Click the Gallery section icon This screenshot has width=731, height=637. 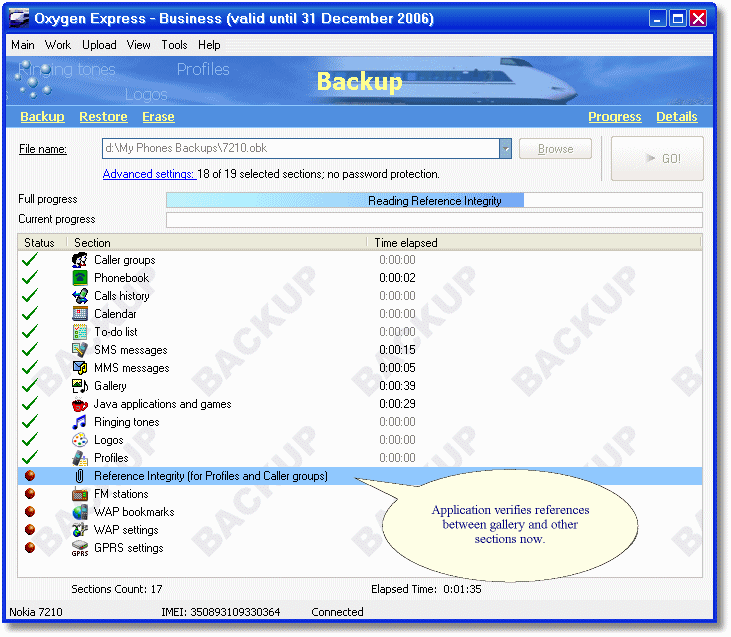pyautogui.click(x=80, y=386)
